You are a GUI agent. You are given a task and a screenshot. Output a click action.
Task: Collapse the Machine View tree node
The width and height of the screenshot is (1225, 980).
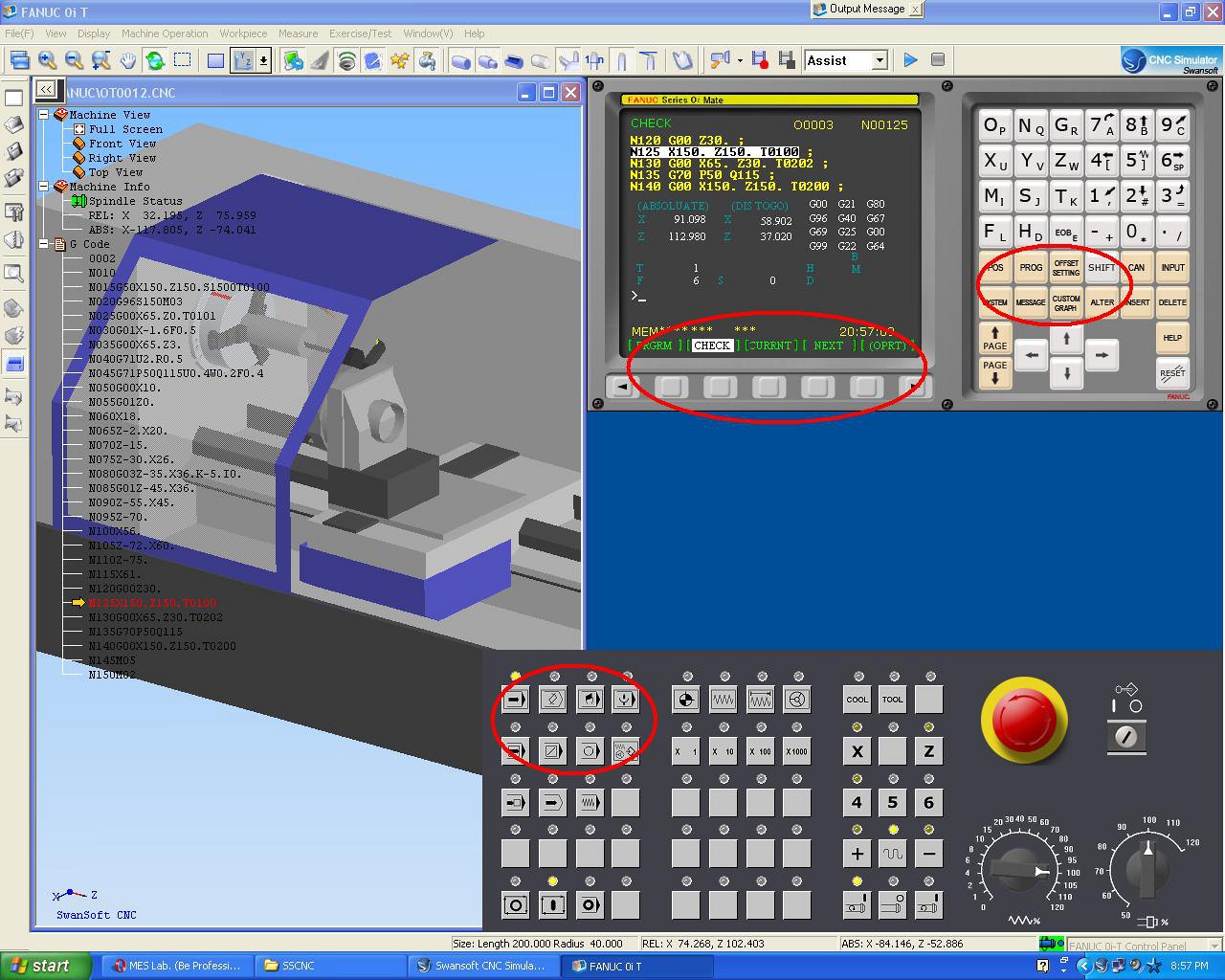[42, 114]
